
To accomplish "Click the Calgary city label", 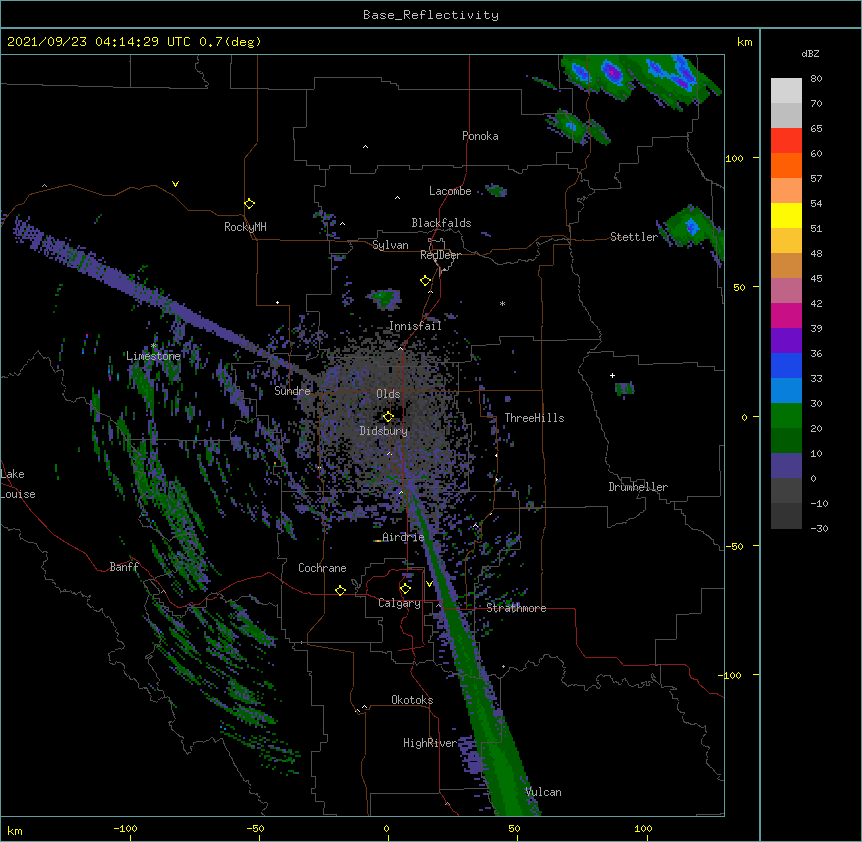I will 399,603.
